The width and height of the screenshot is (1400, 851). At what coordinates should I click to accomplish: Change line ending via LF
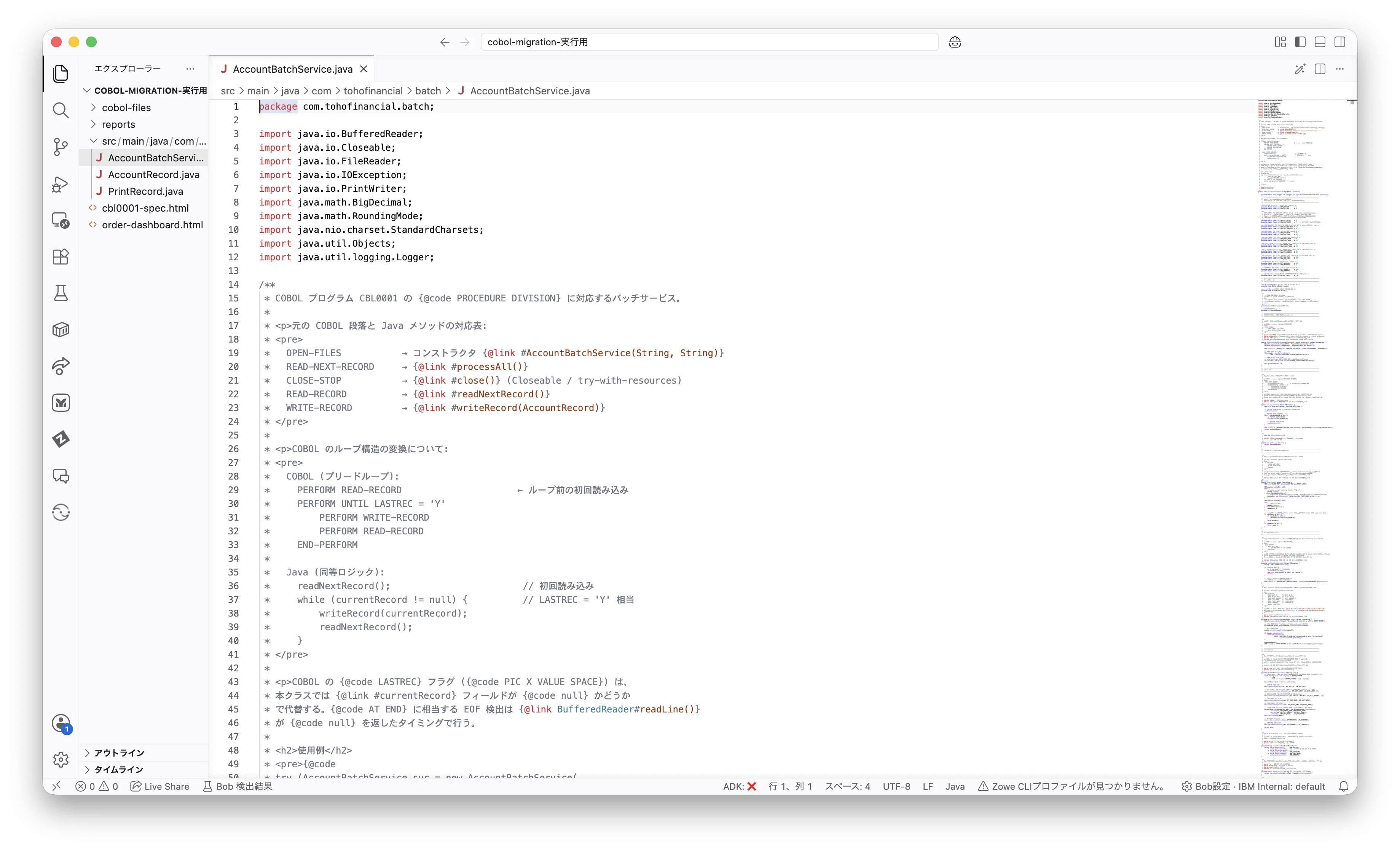pyautogui.click(x=928, y=786)
